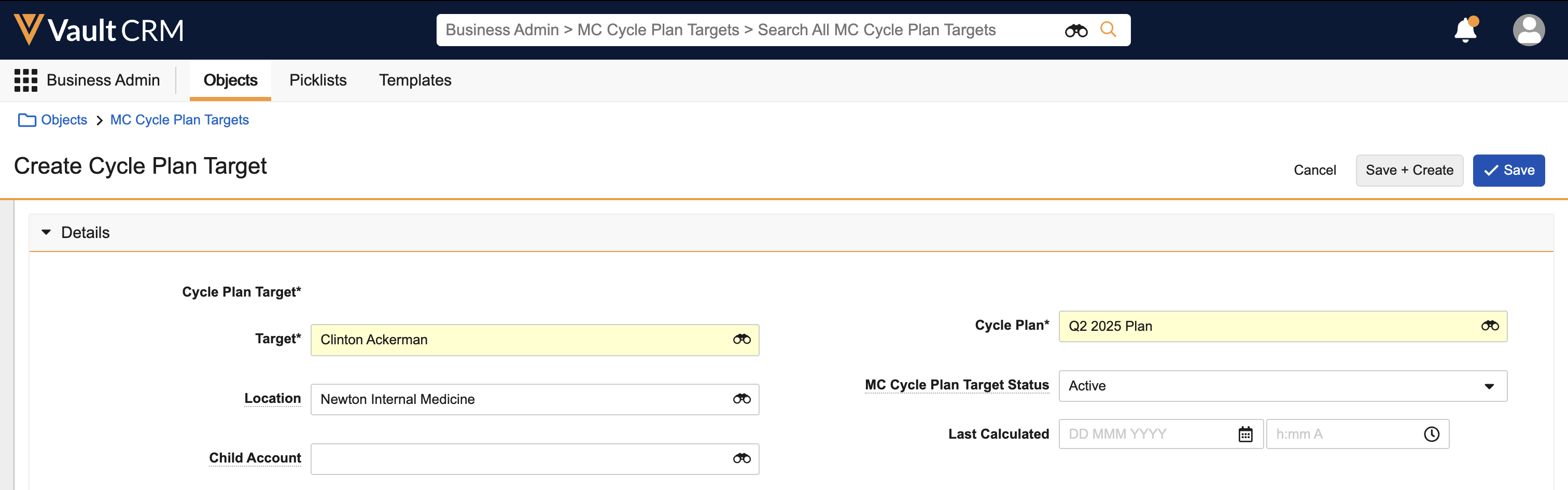Open Location field lookup binoculars
The height and width of the screenshot is (490, 1568).
pos(741,399)
